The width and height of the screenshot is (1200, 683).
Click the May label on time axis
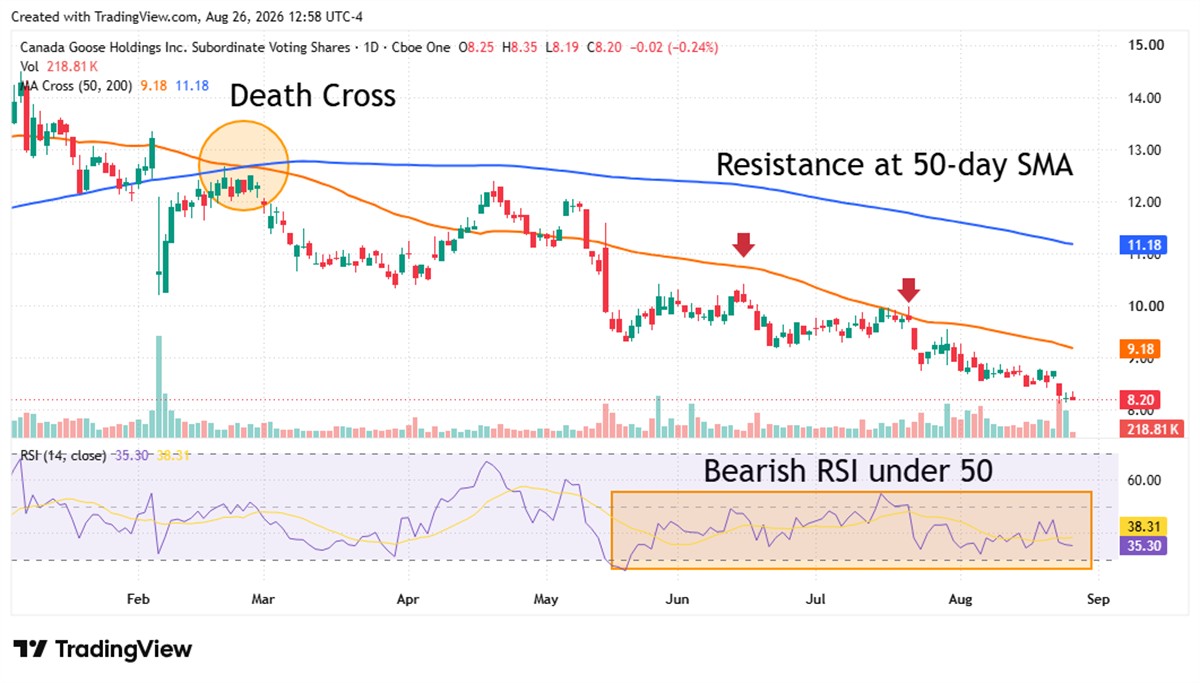click(x=546, y=601)
